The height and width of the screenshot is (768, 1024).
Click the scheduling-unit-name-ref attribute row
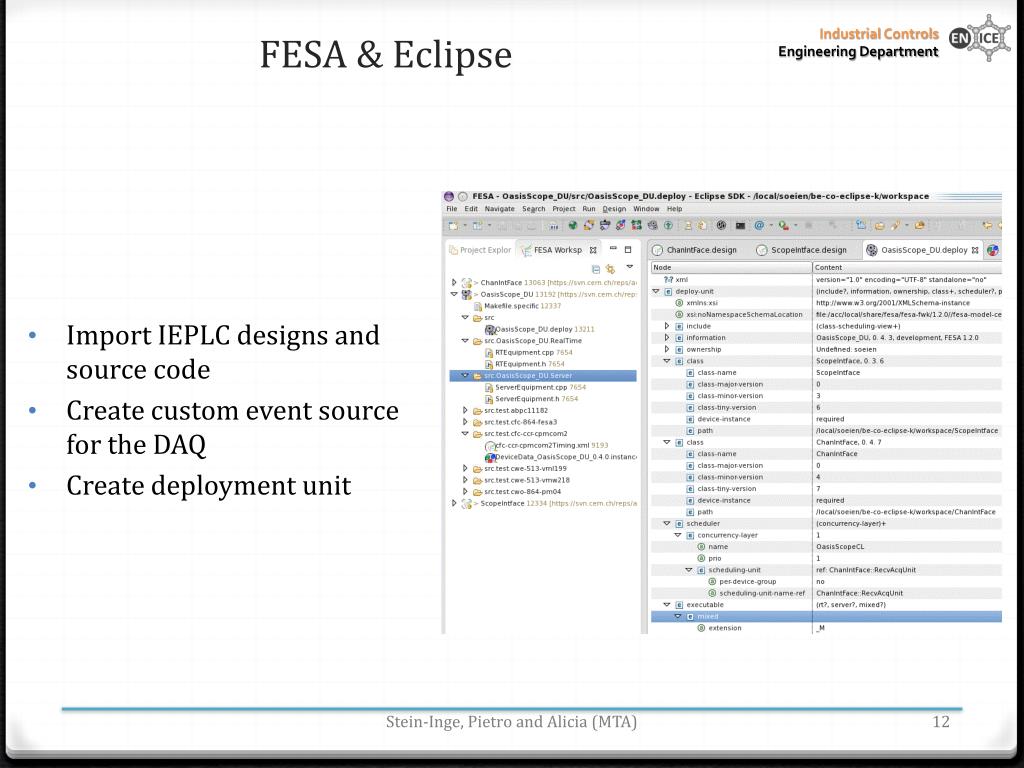tap(826, 593)
